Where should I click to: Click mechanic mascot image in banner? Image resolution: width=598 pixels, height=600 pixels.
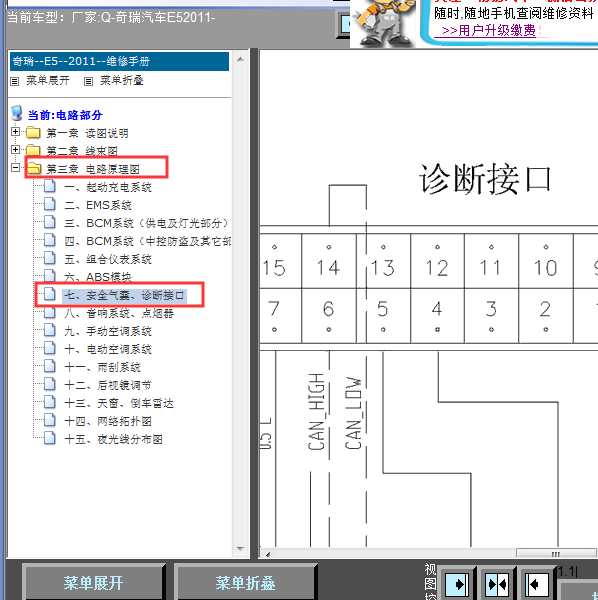click(x=384, y=23)
